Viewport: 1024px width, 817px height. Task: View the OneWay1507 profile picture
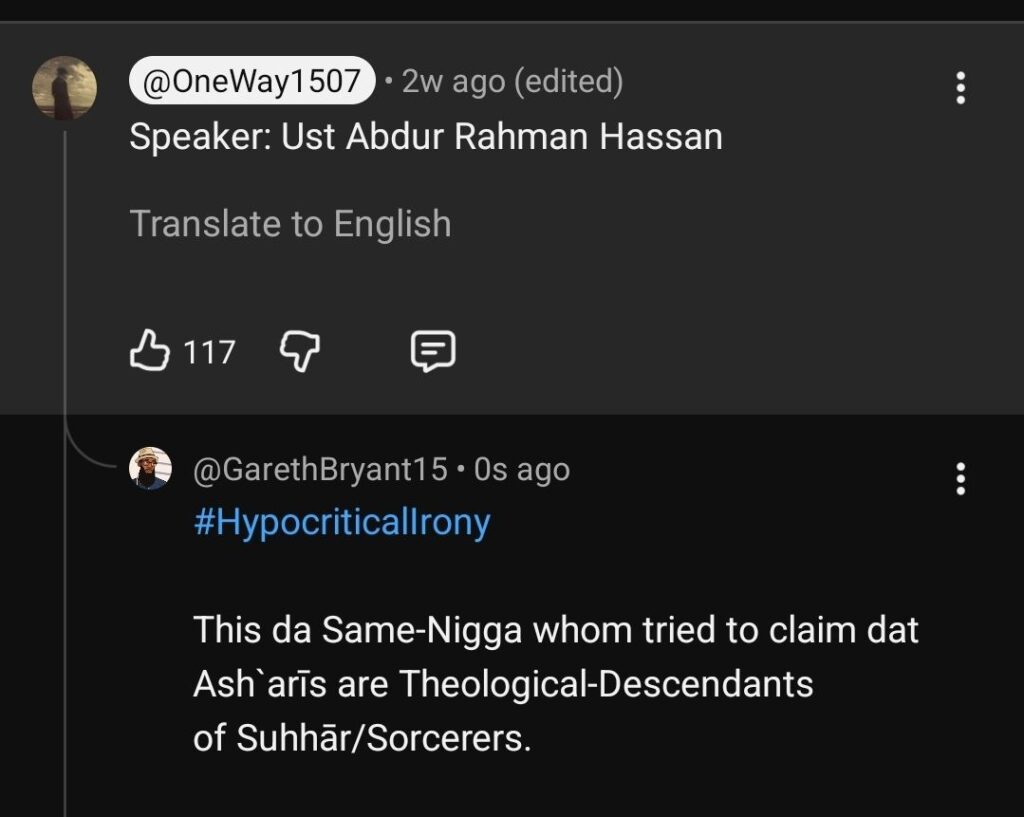point(65,88)
